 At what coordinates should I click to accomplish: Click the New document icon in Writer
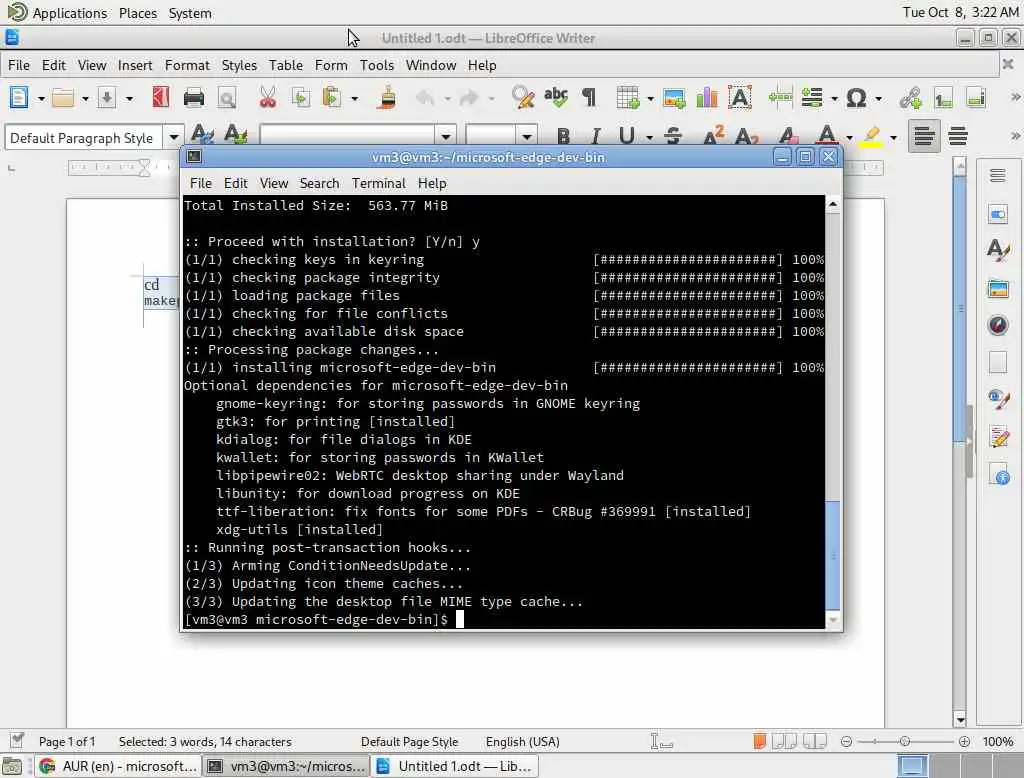(19, 98)
